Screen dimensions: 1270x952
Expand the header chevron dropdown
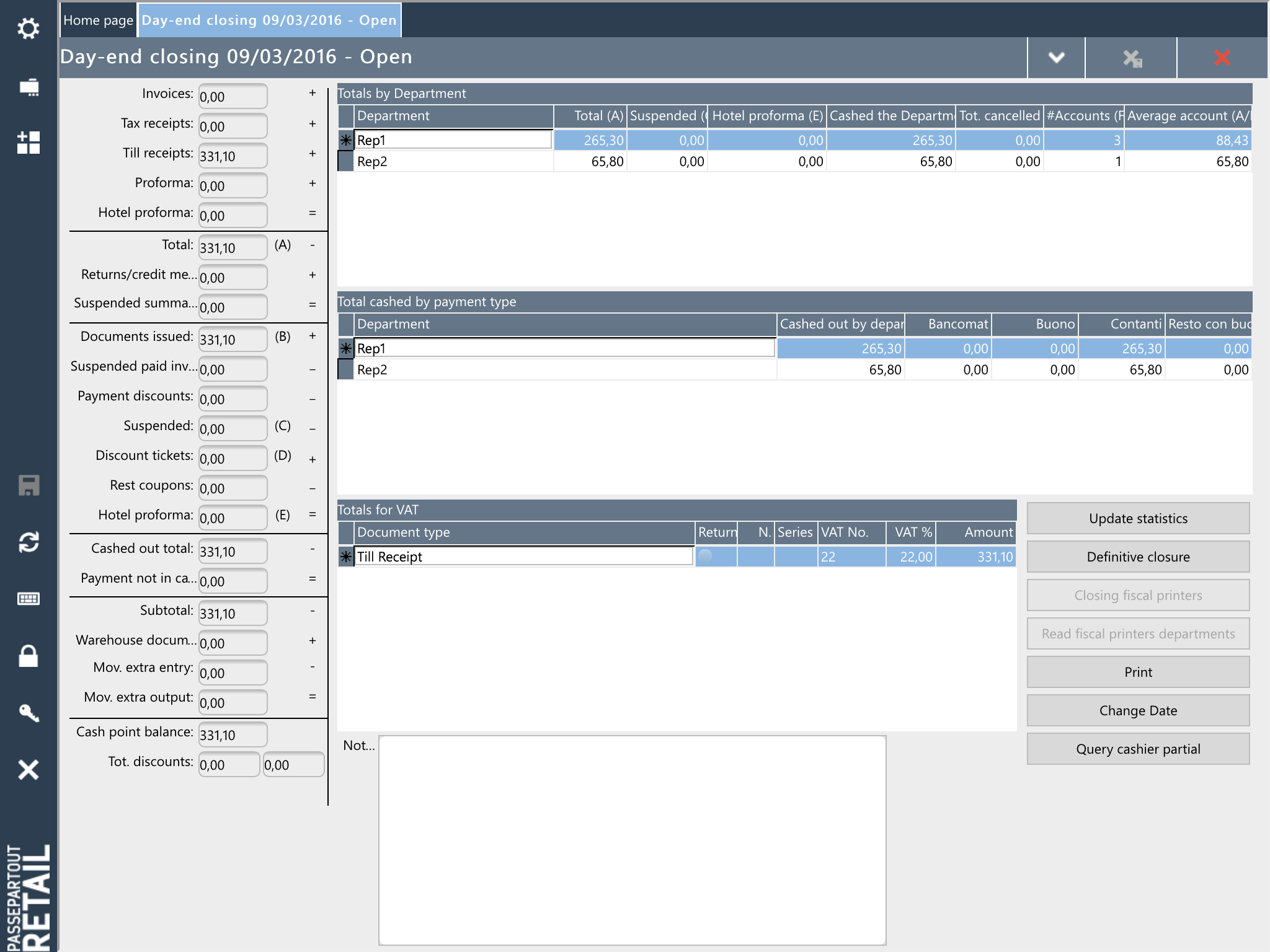click(x=1057, y=58)
